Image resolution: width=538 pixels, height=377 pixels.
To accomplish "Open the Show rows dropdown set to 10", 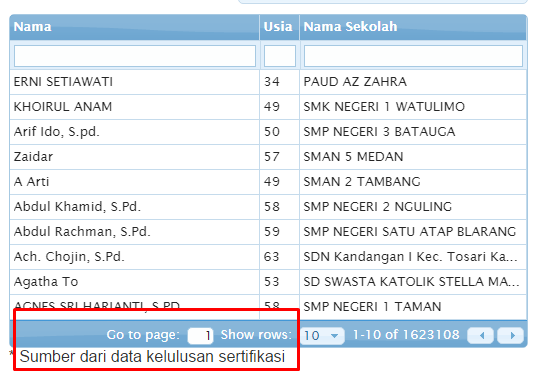I will 323,335.
